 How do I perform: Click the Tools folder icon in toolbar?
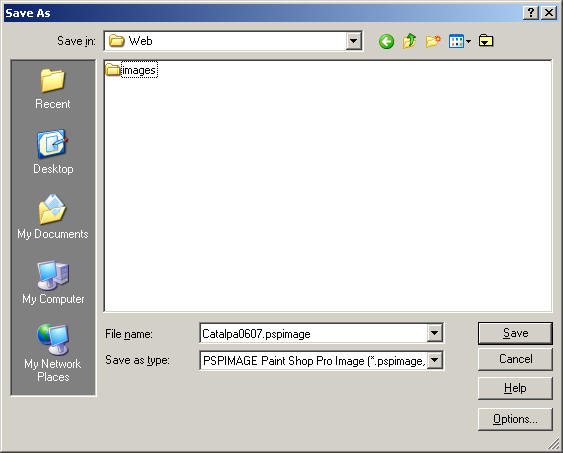[x=486, y=41]
